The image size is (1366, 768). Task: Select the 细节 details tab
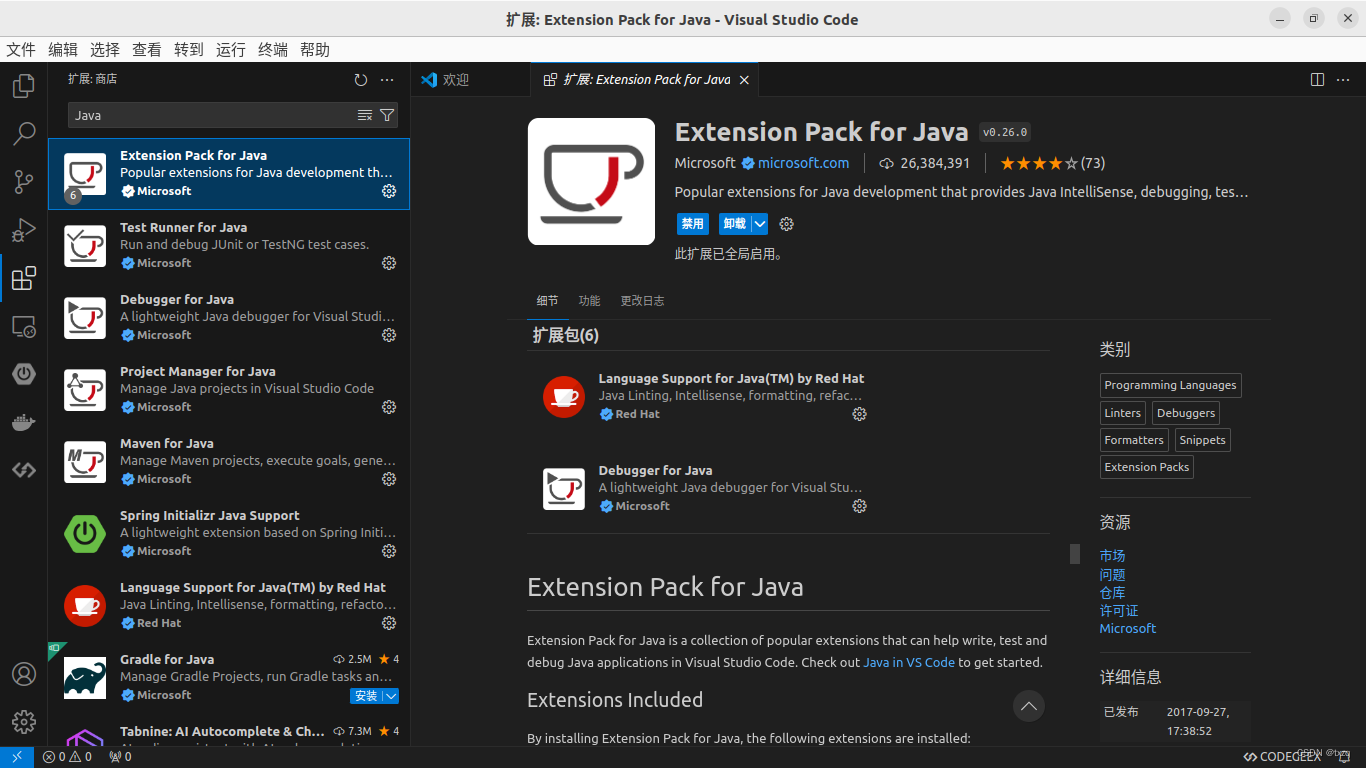click(547, 301)
